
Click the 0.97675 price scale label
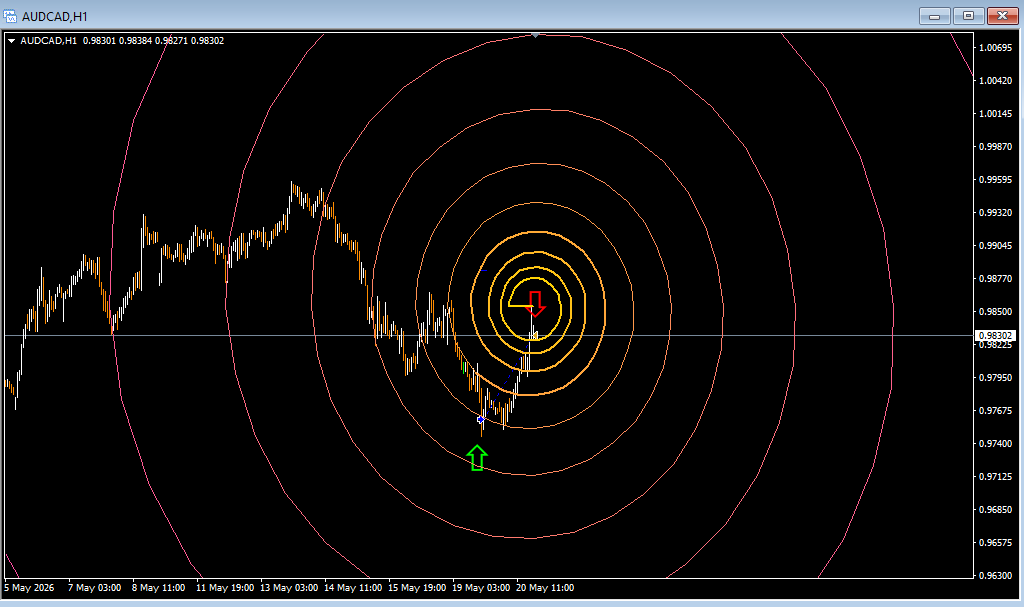(x=995, y=410)
